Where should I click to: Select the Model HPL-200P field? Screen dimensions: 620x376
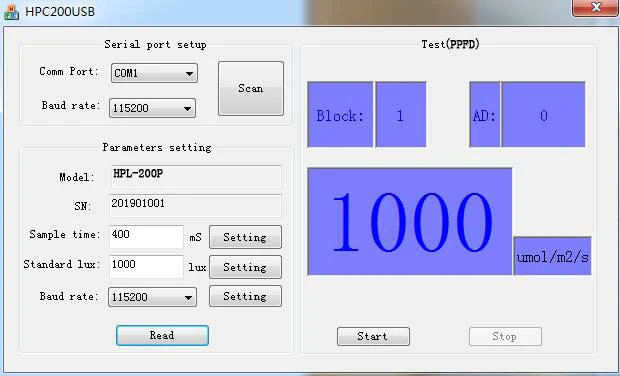pos(196,176)
